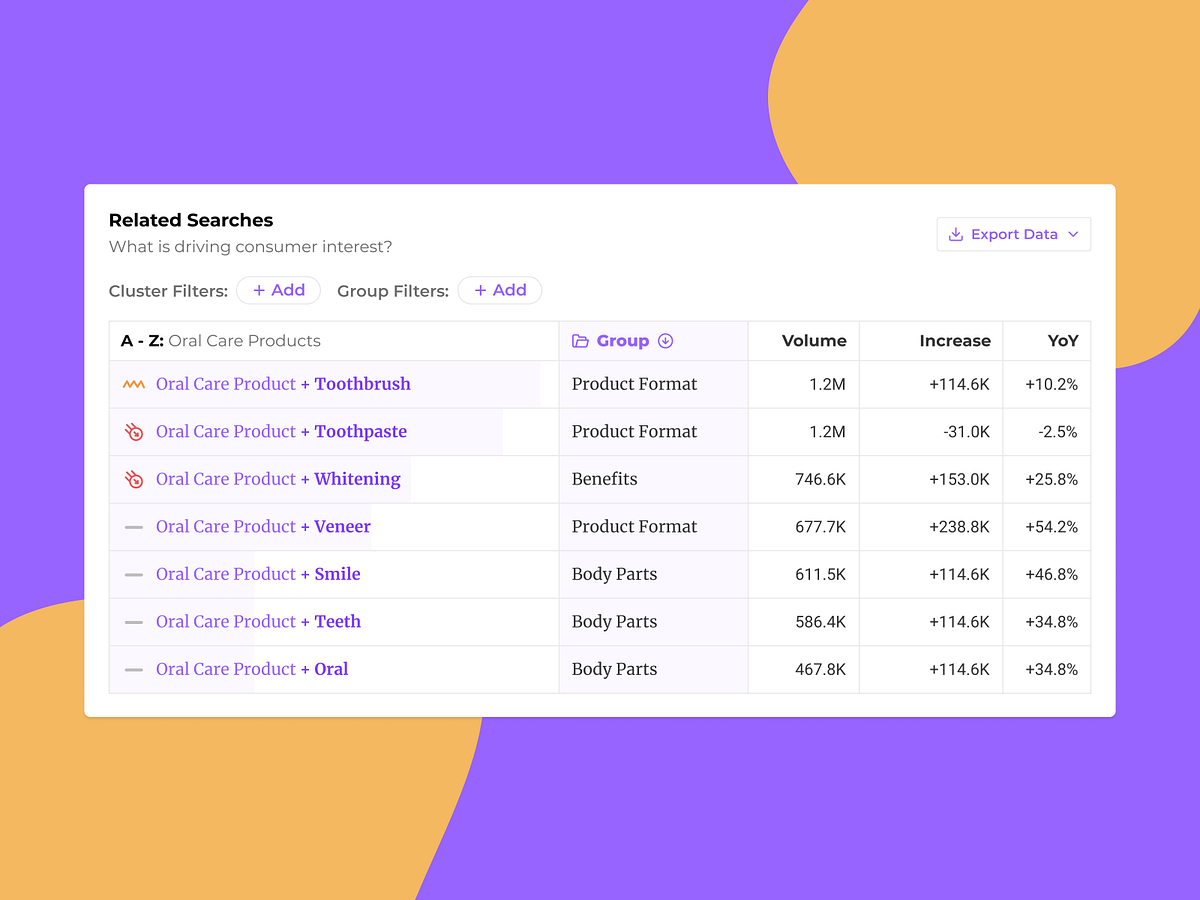Image resolution: width=1200 pixels, height=900 pixels.
Task: Click the flame icon on the Toothpaste row
Action: coord(134,431)
